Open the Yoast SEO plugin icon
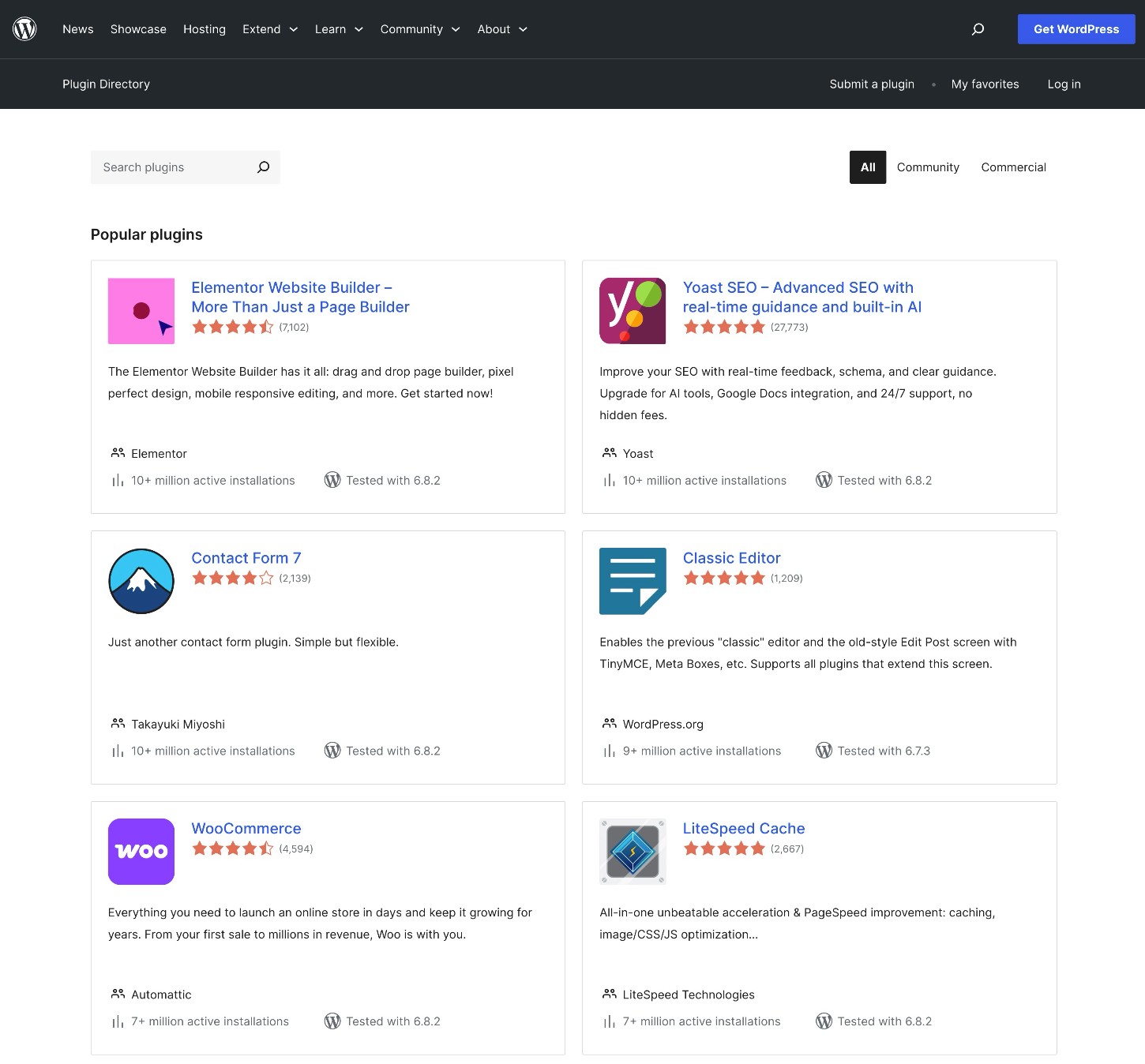 (633, 311)
